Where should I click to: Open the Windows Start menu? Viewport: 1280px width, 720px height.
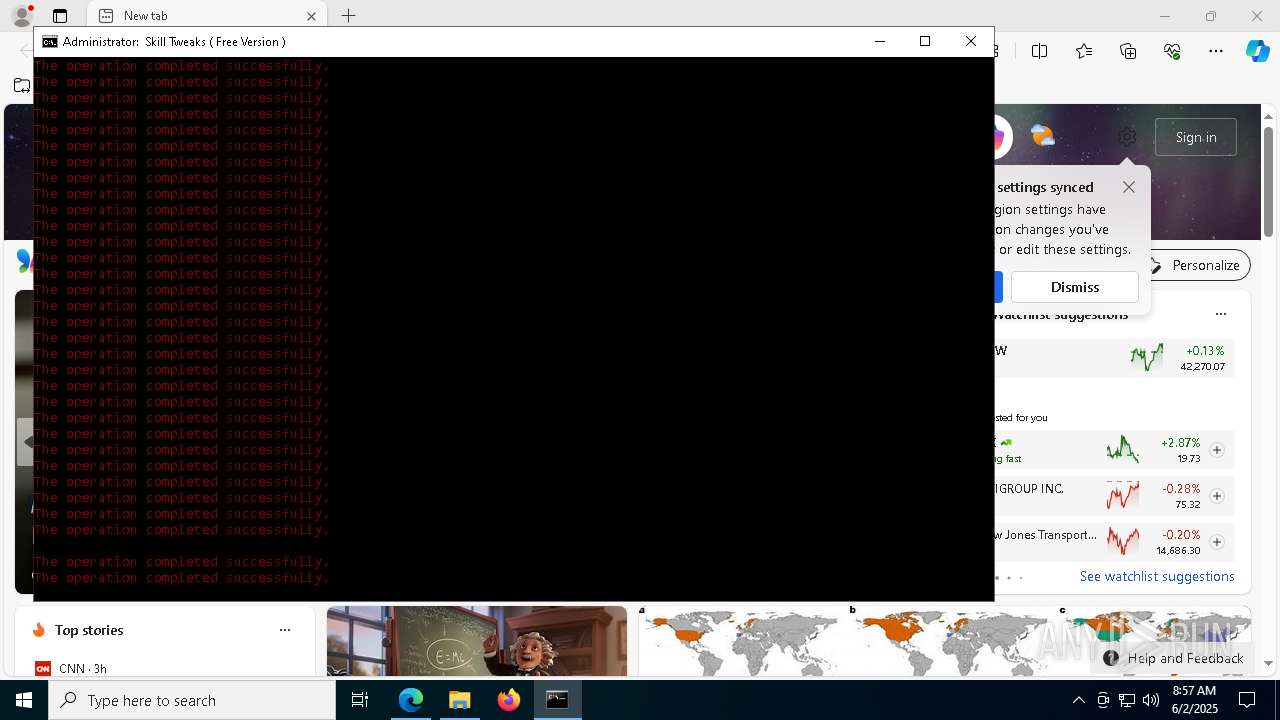click(x=24, y=700)
